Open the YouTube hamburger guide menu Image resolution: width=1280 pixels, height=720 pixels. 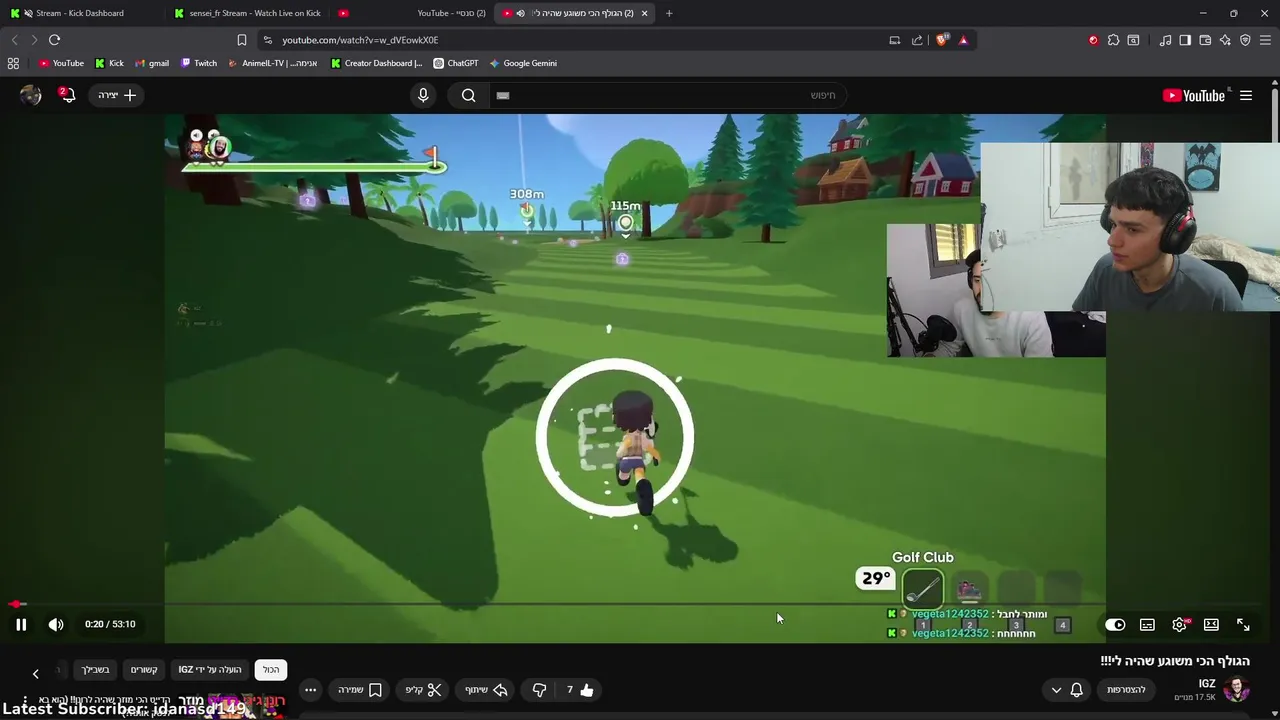[x=1246, y=95]
